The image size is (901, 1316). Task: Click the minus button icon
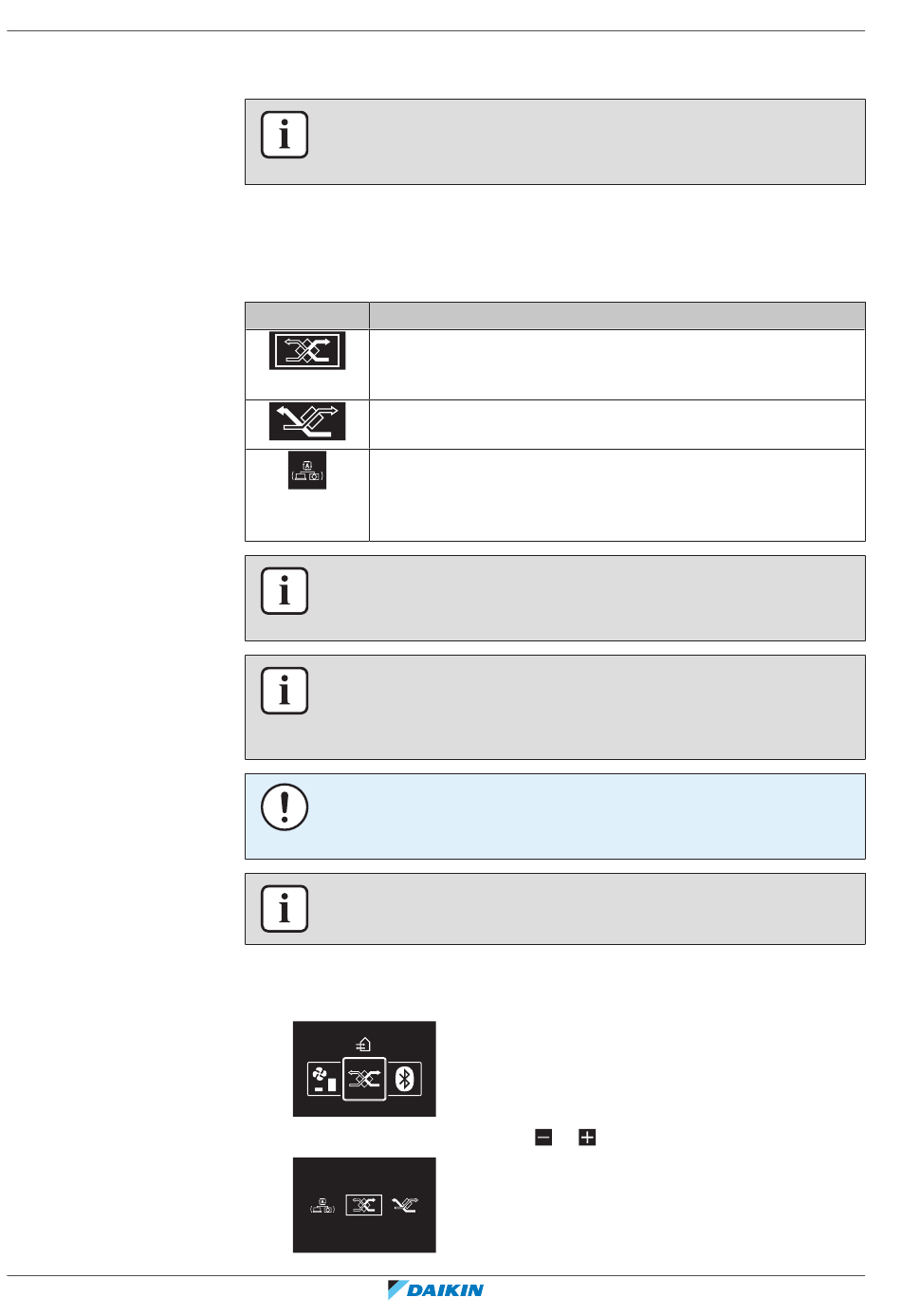pyautogui.click(x=543, y=1137)
